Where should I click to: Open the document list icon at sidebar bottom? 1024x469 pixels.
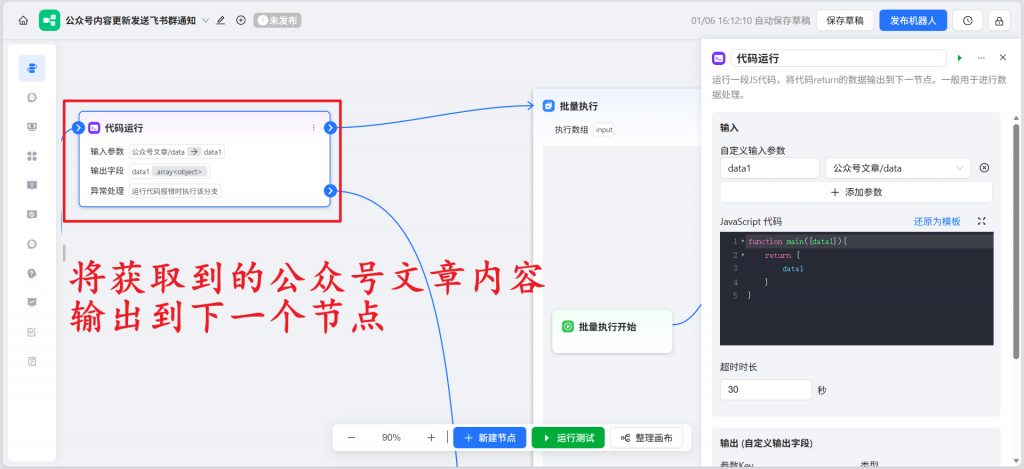(x=32, y=361)
